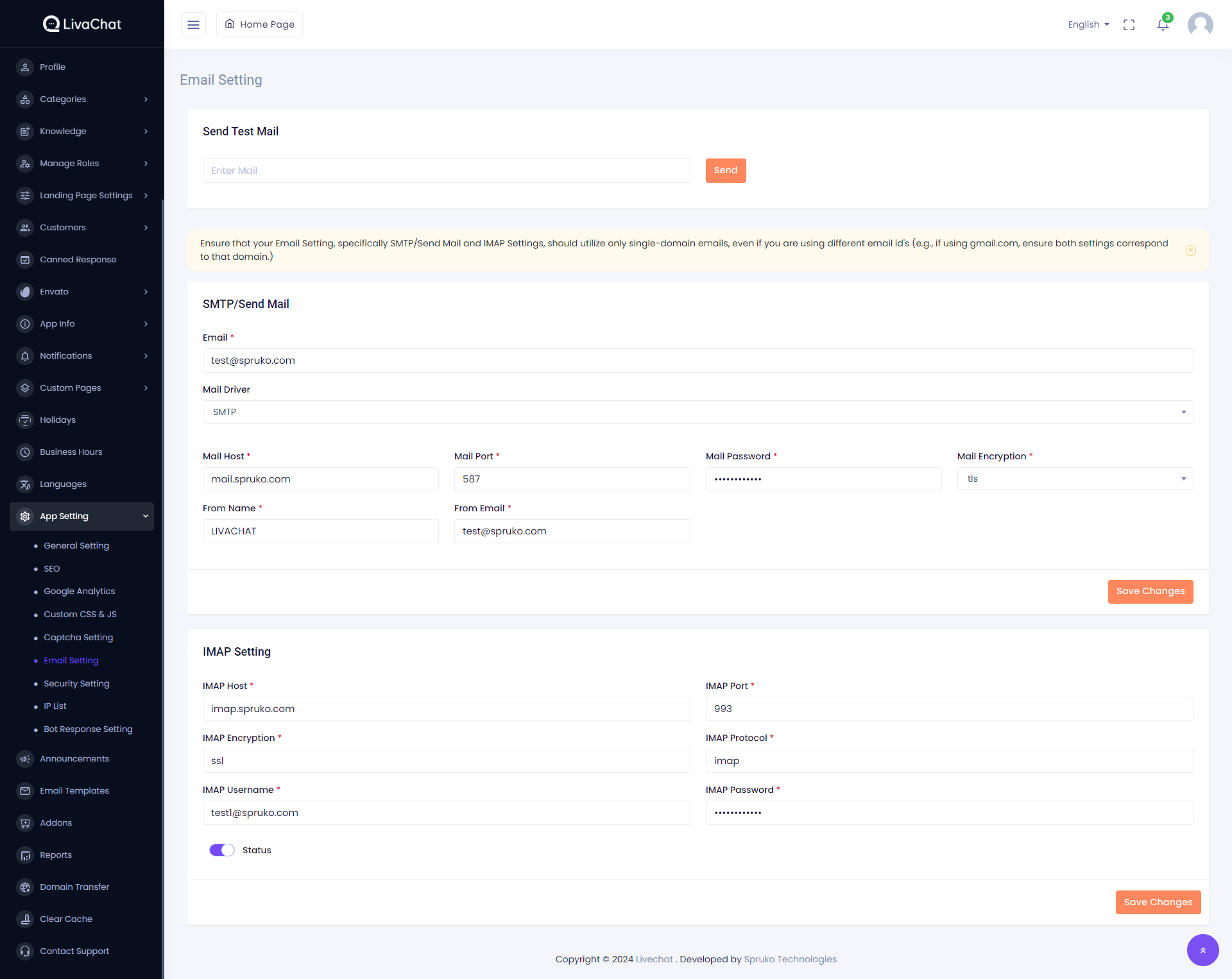1232x979 pixels.
Task: Open the English language dropdown
Action: (x=1088, y=24)
